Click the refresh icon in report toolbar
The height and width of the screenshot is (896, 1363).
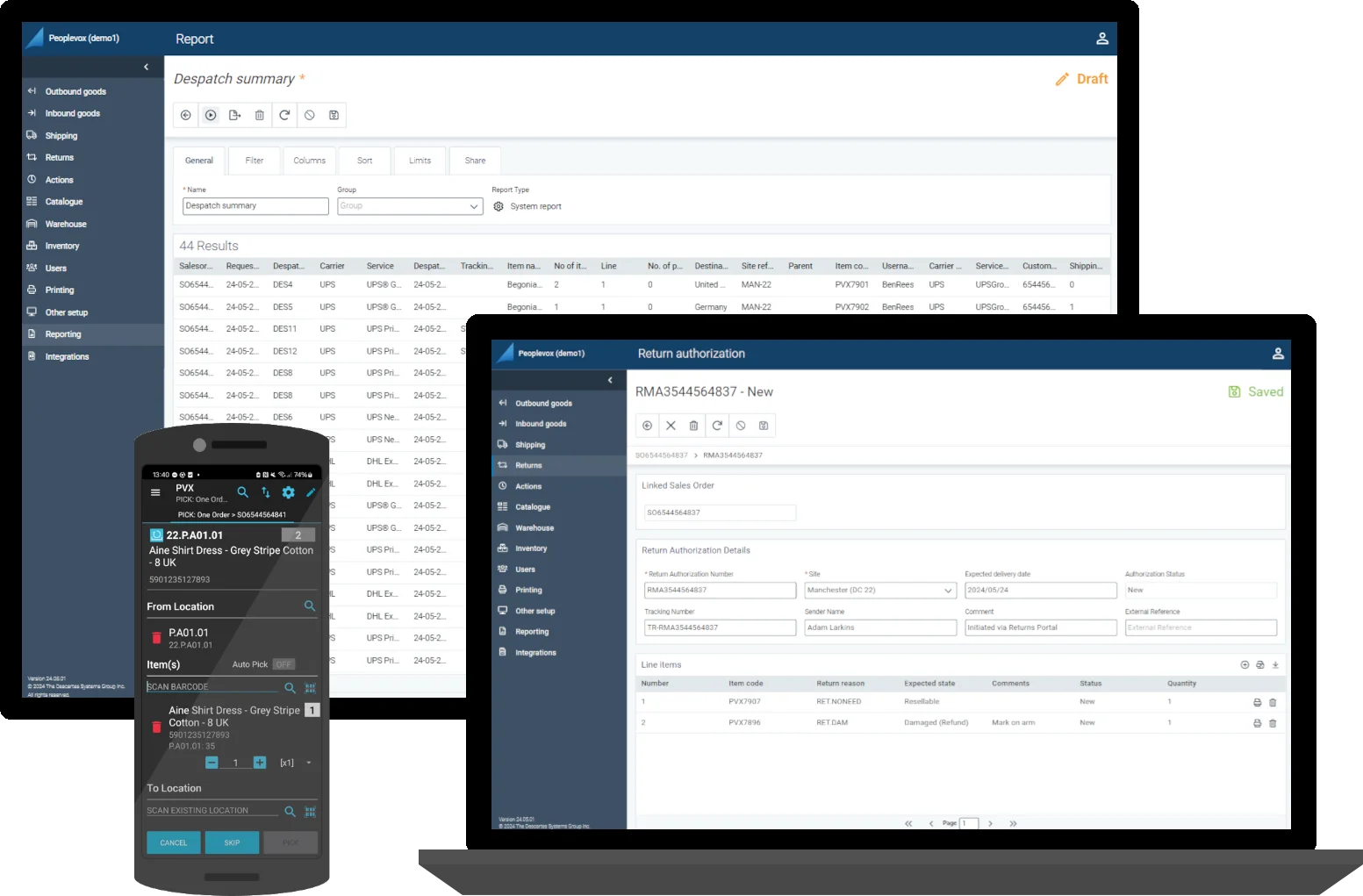pyautogui.click(x=284, y=115)
